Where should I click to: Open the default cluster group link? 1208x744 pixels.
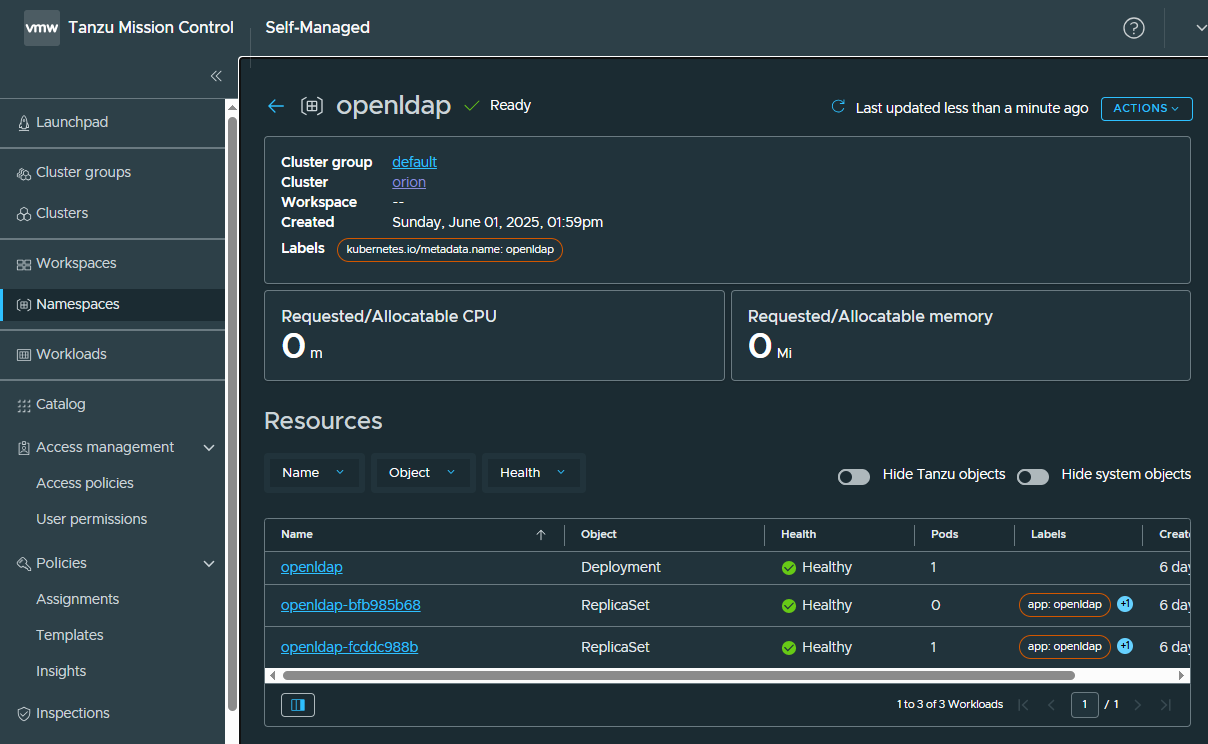pyautogui.click(x=414, y=162)
